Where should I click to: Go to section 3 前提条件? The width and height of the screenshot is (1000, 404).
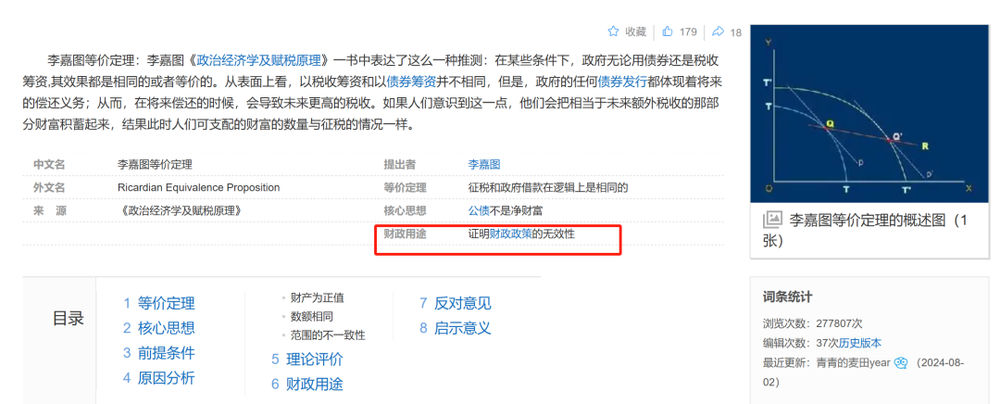(x=160, y=353)
